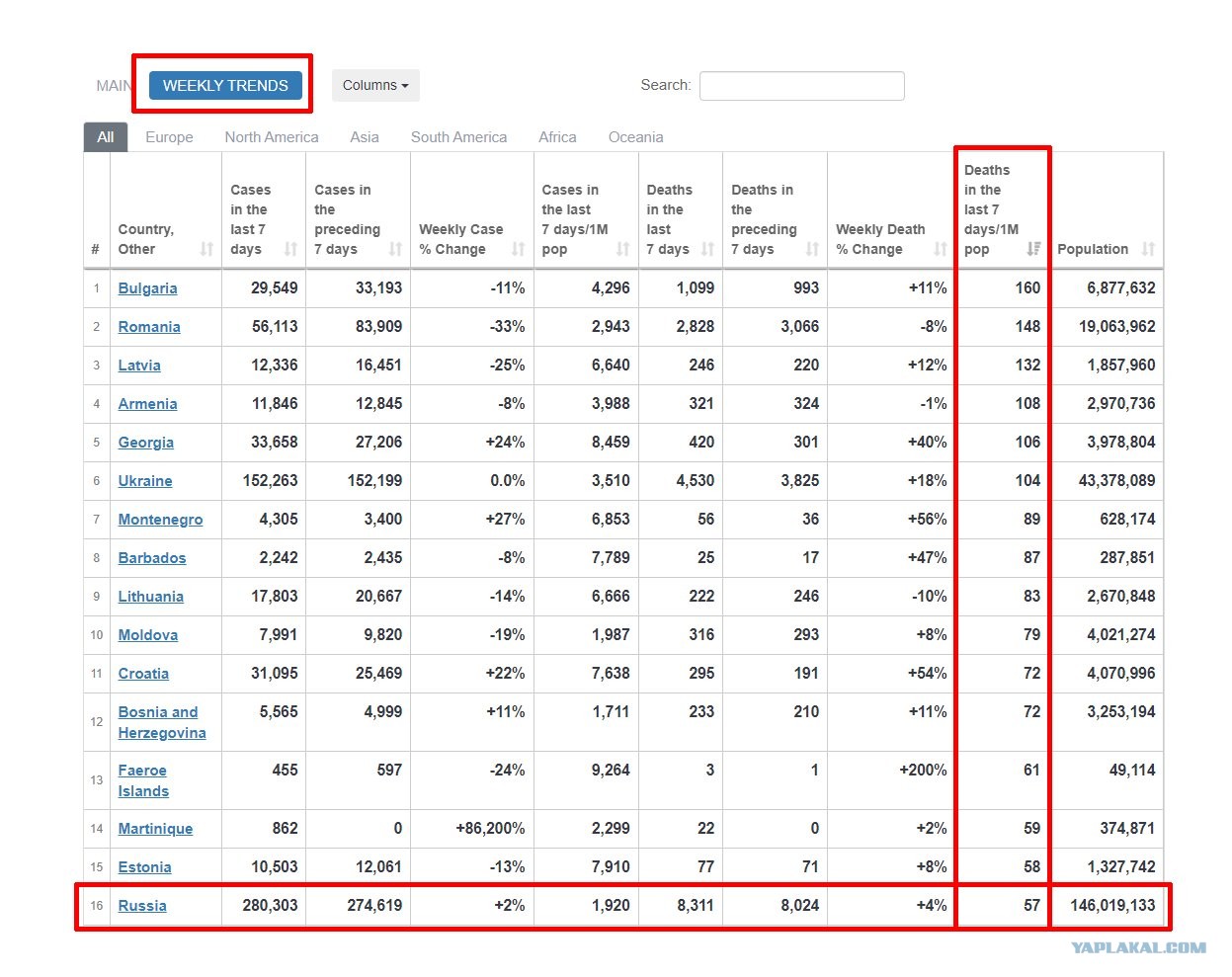1232x977 pixels.
Task: Sort by Country, Other column sort icon
Action: 206,249
